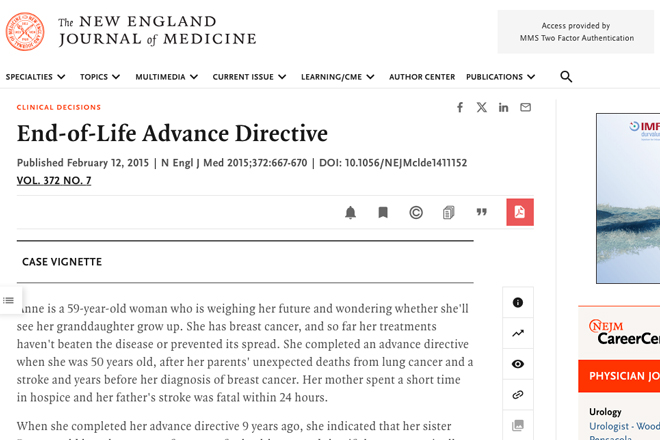
Task: View article metrics trend icon
Action: [x=518, y=333]
